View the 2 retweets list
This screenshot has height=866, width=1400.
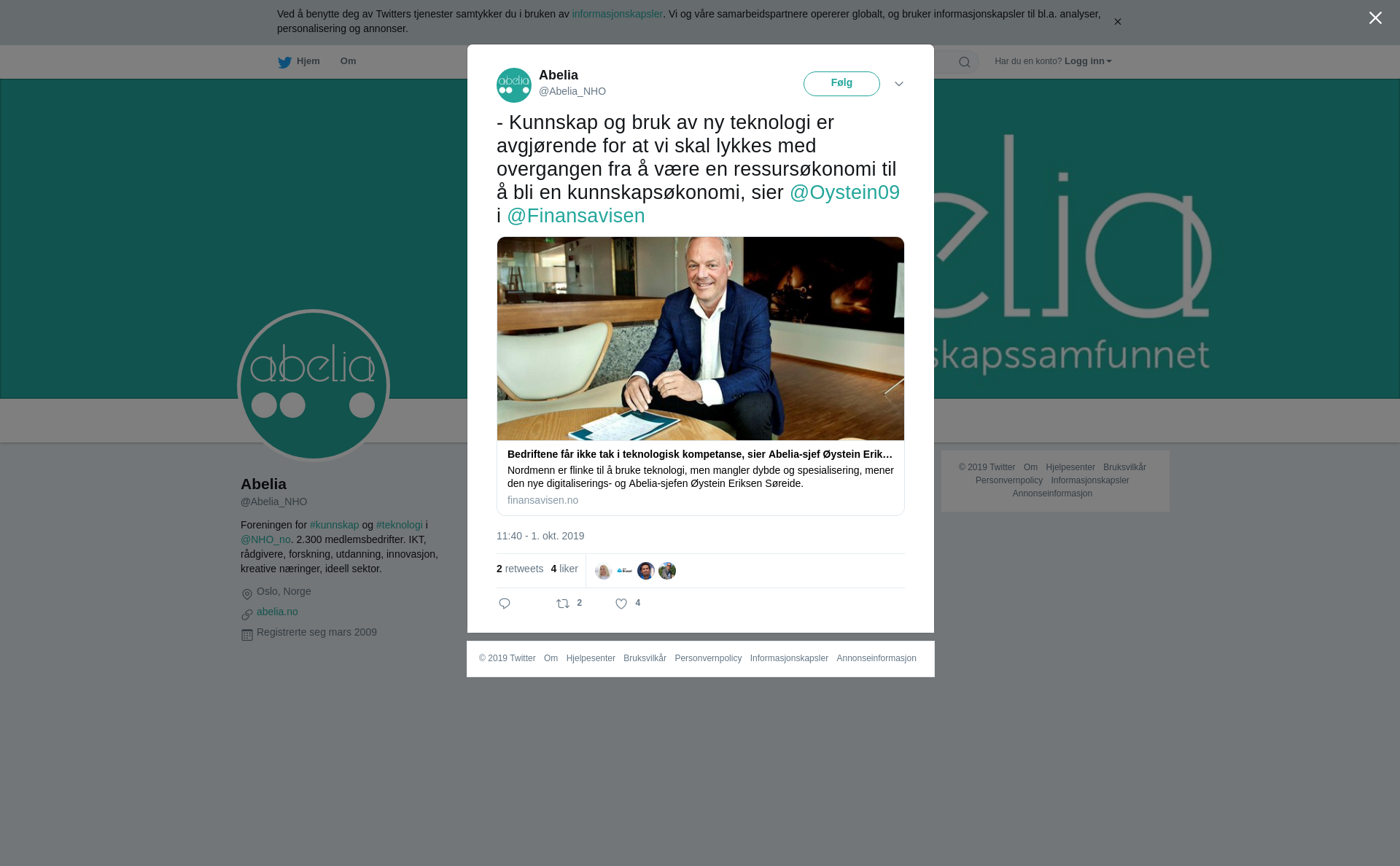[x=520, y=569]
